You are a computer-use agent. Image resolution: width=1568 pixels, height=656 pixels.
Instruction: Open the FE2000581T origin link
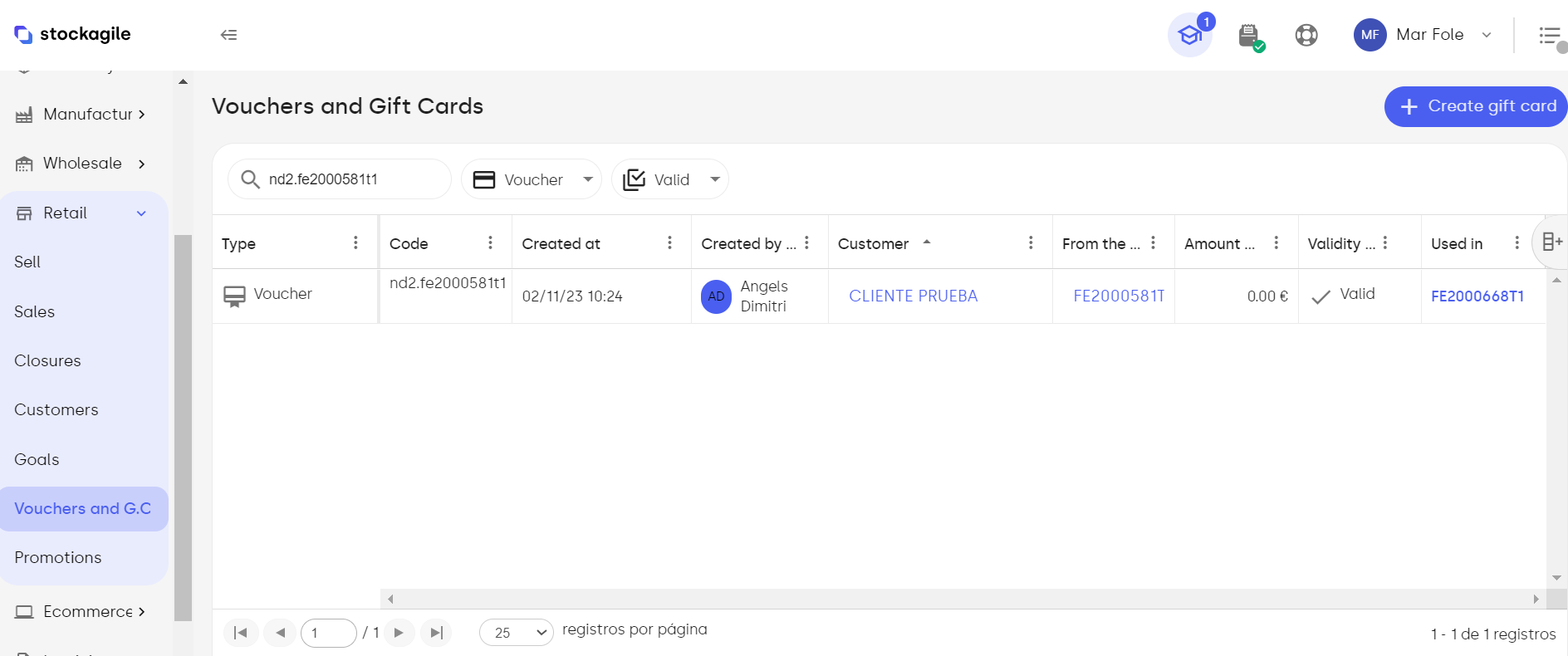click(1119, 296)
